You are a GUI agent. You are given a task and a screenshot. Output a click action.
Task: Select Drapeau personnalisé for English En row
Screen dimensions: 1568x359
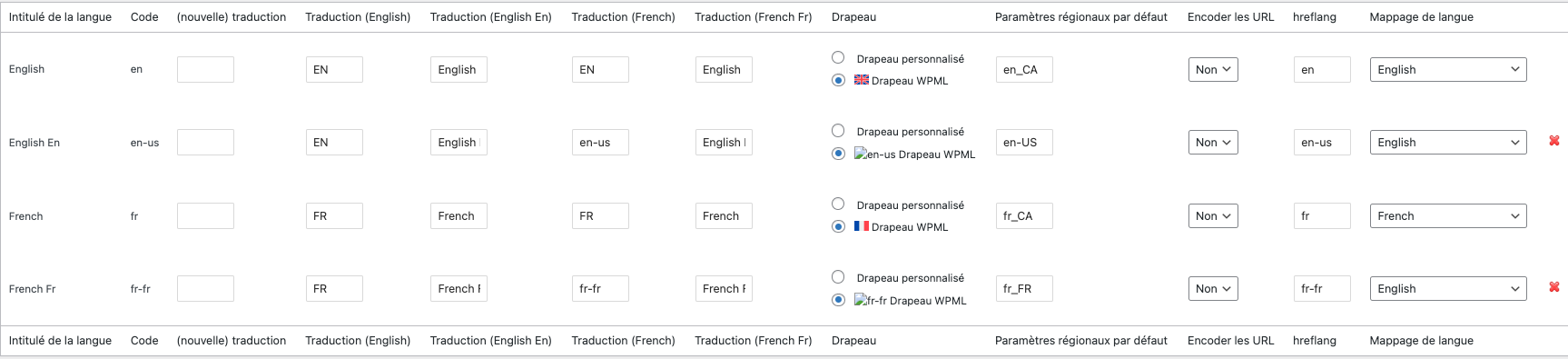[838, 131]
